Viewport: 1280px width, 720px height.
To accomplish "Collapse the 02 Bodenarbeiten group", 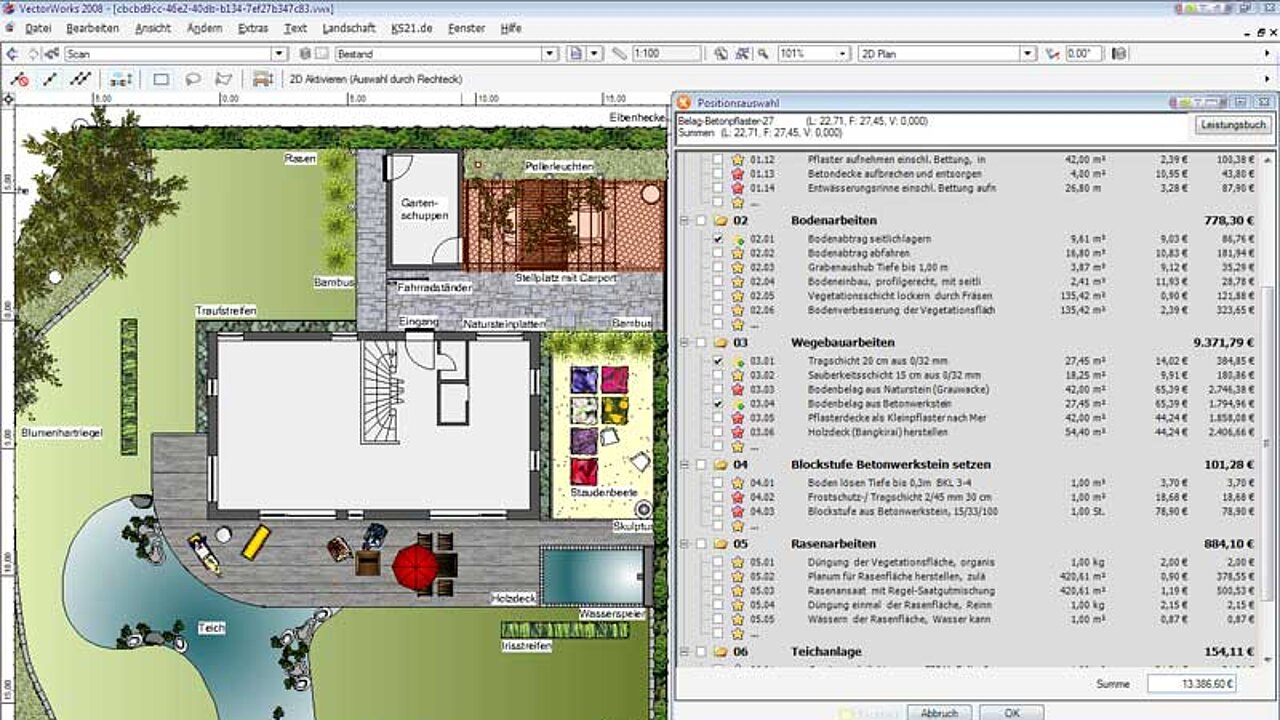I will click(685, 220).
